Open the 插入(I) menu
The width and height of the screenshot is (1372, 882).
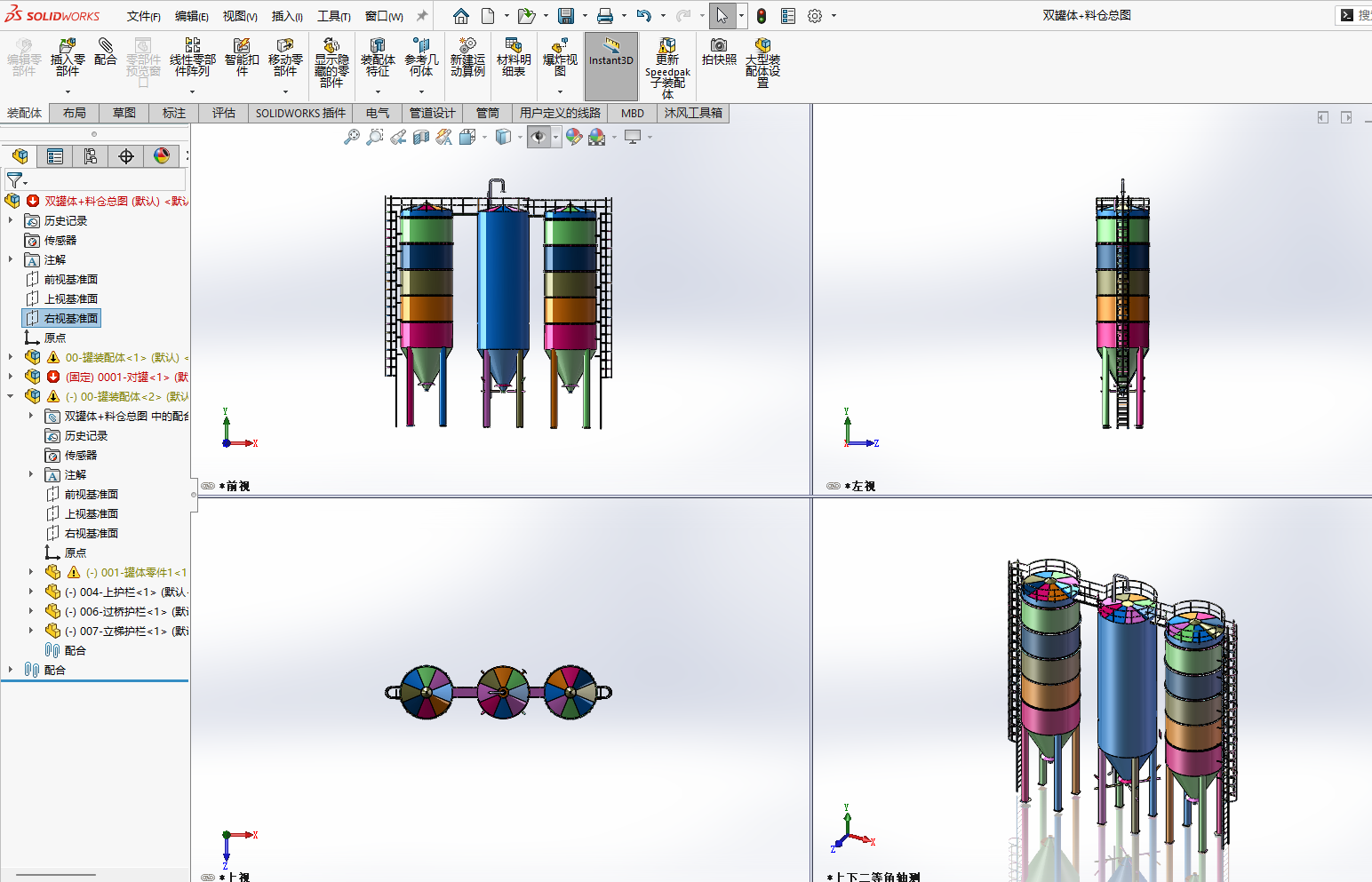287,16
